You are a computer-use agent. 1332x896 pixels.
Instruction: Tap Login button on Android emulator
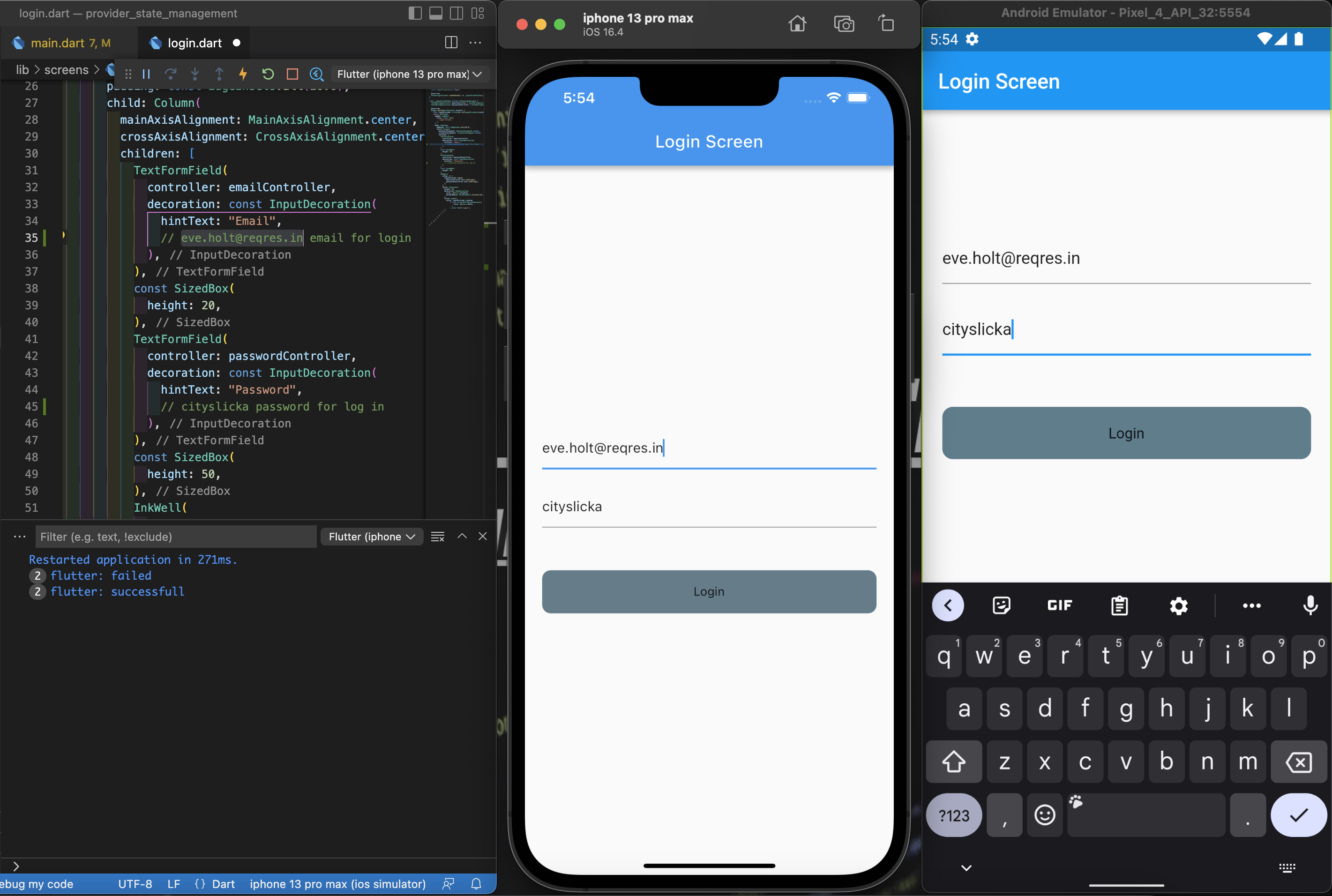(1126, 433)
